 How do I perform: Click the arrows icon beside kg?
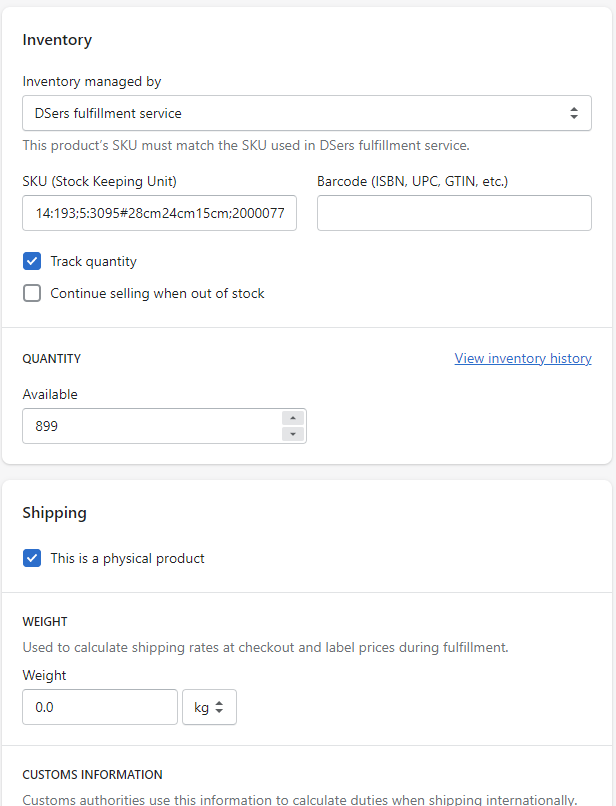[220, 707]
